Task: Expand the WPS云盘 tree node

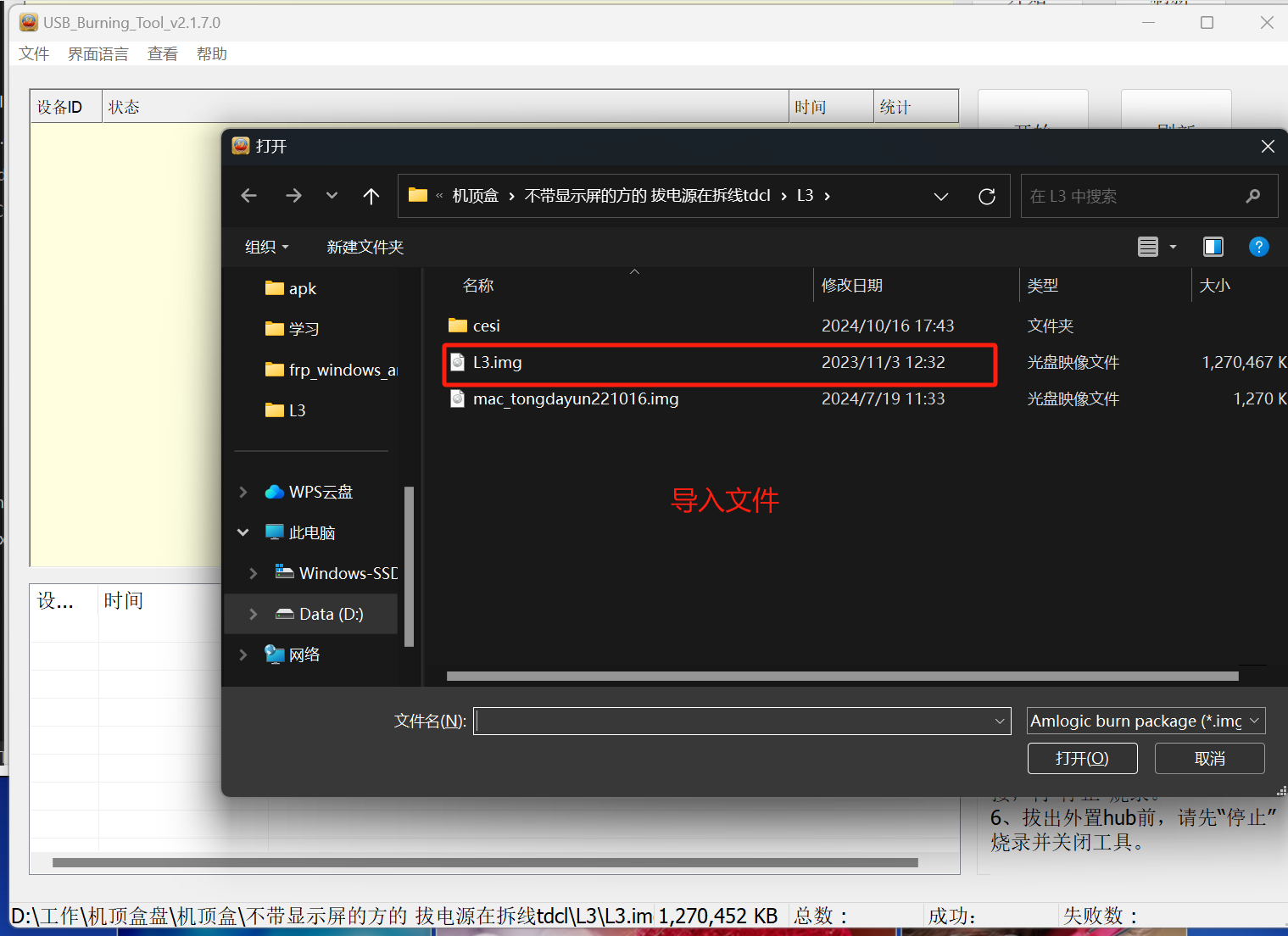Action: (x=243, y=493)
